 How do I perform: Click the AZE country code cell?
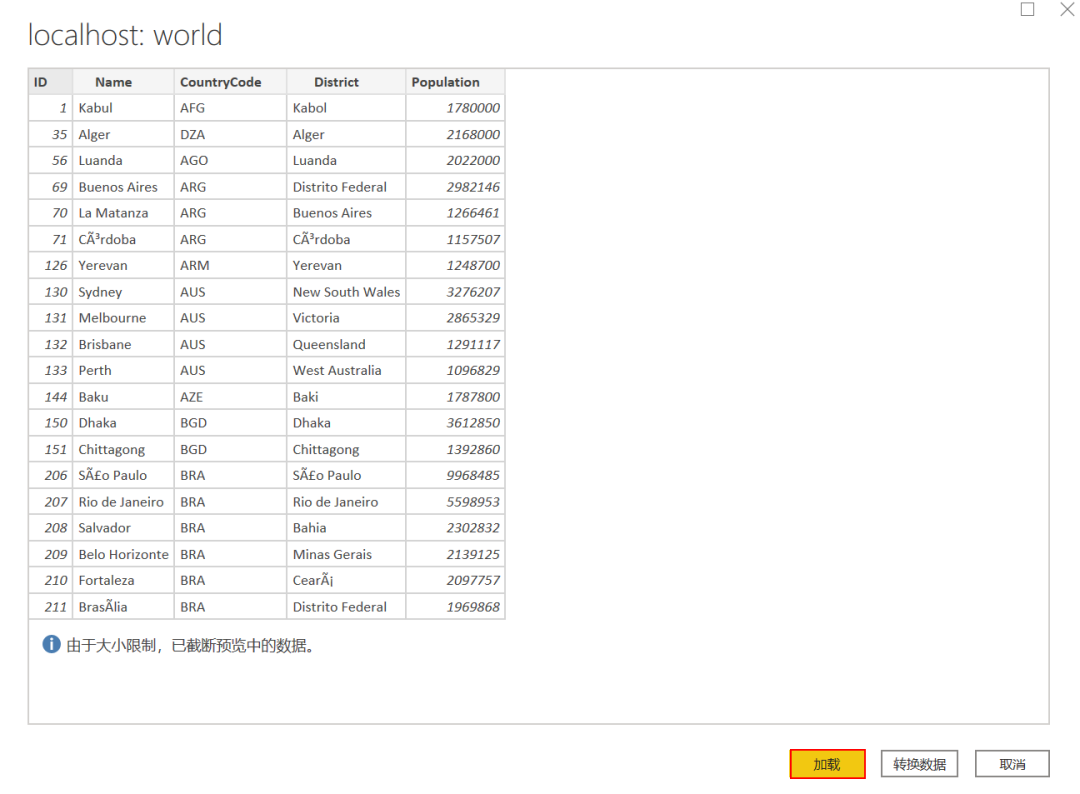tap(230, 397)
